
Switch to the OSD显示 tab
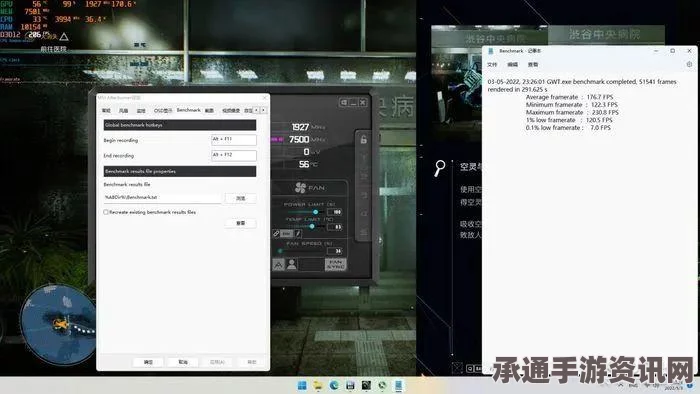pyautogui.click(x=163, y=111)
